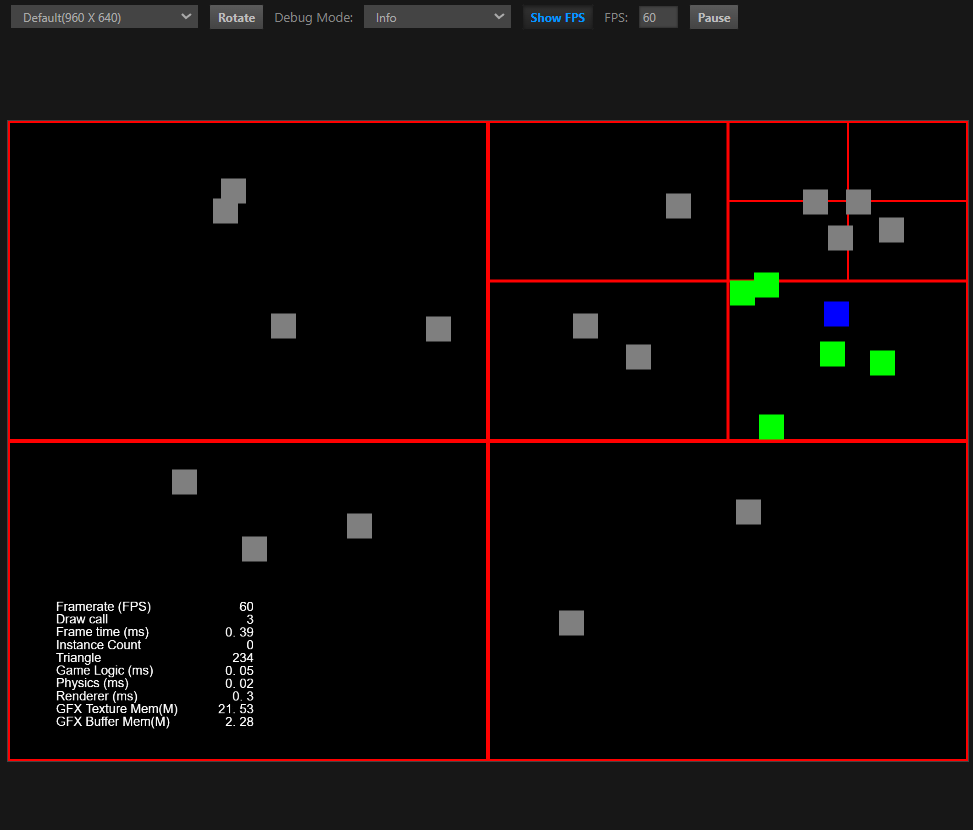Click the "Renderer (ms)" stats label

coord(97,696)
